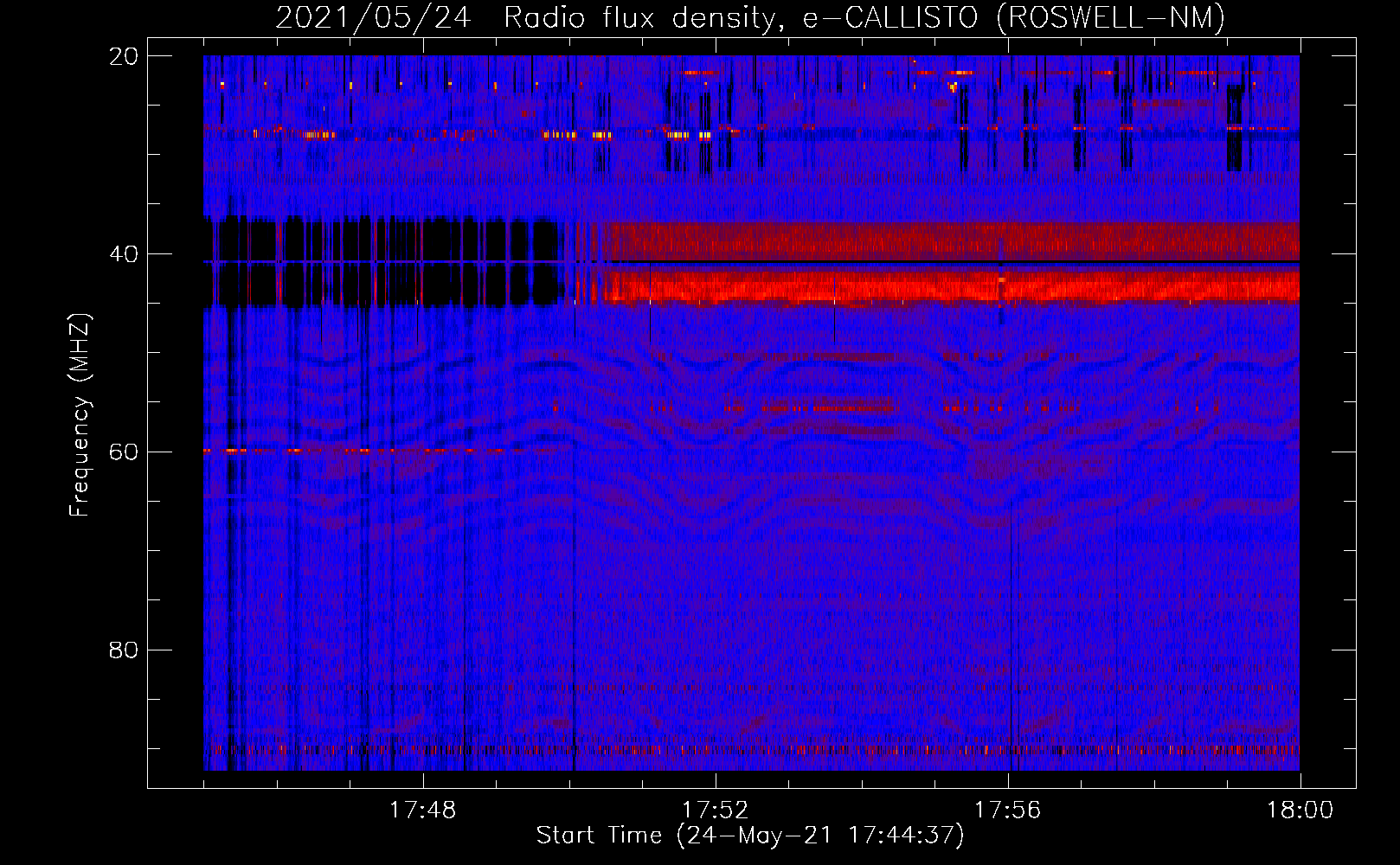Viewport: 1400px width, 865px height.
Task: Click the '20' frequency tick label
Action: 124,56
